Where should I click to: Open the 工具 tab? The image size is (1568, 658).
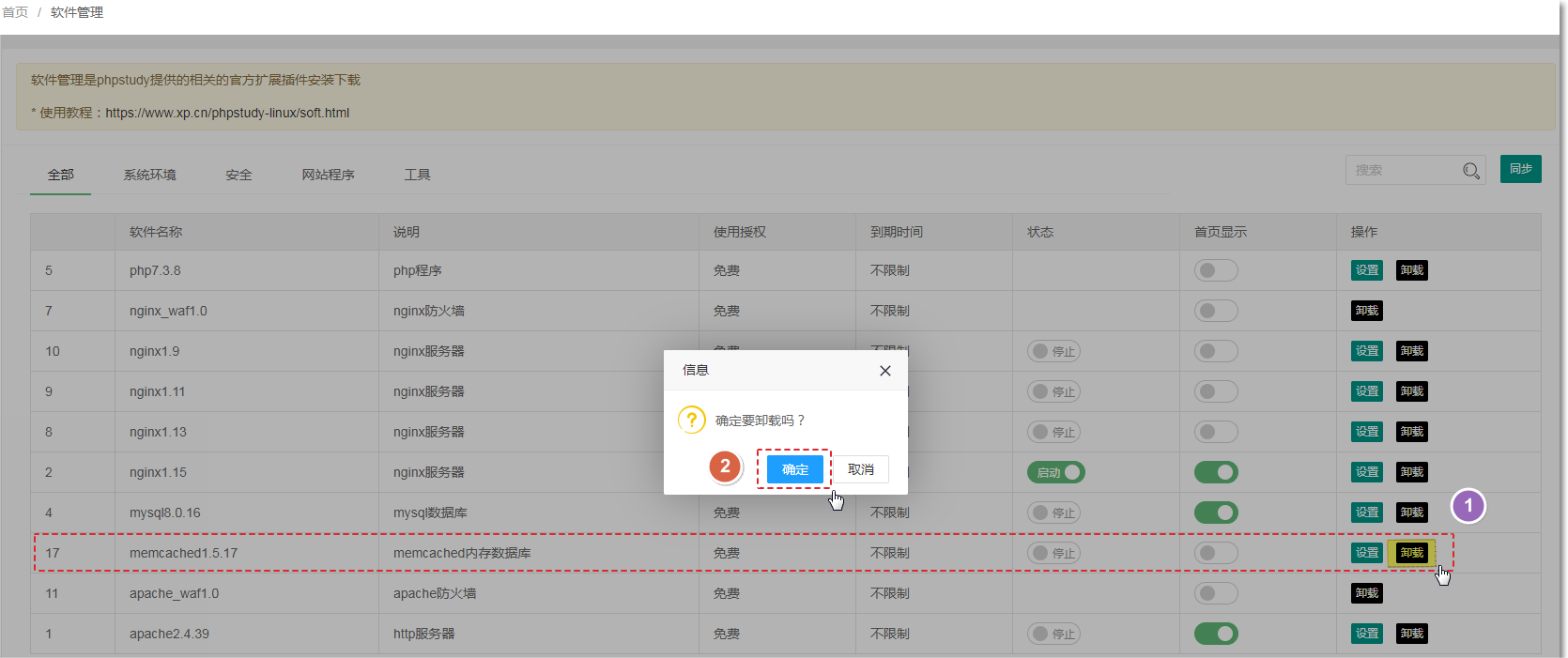pyautogui.click(x=417, y=175)
